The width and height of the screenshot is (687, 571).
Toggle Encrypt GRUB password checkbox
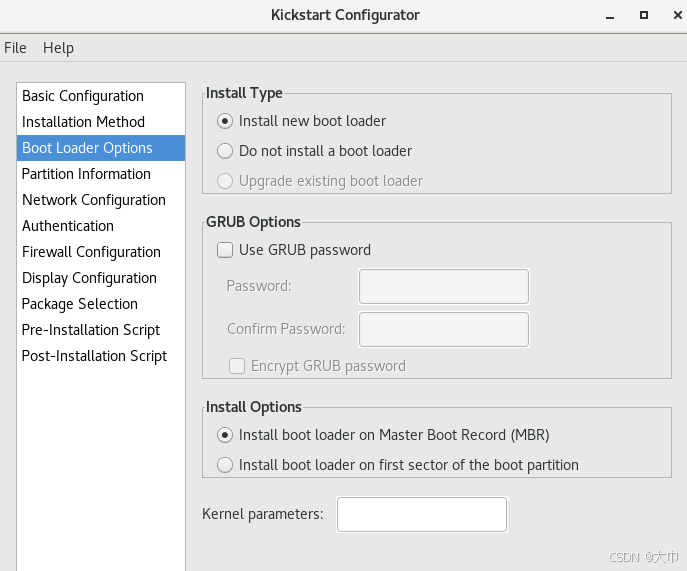pos(237,366)
